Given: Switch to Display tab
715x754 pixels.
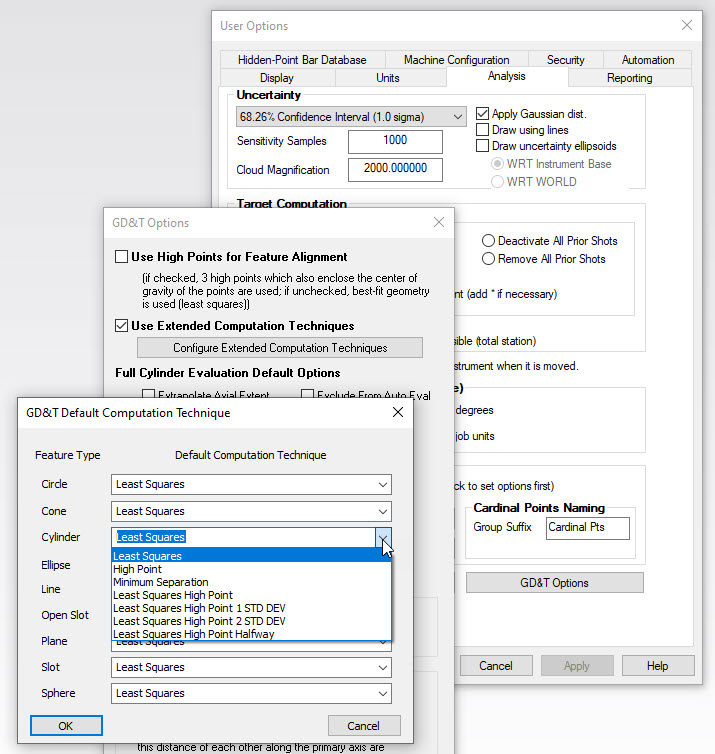Looking at the screenshot, I should pos(277,77).
